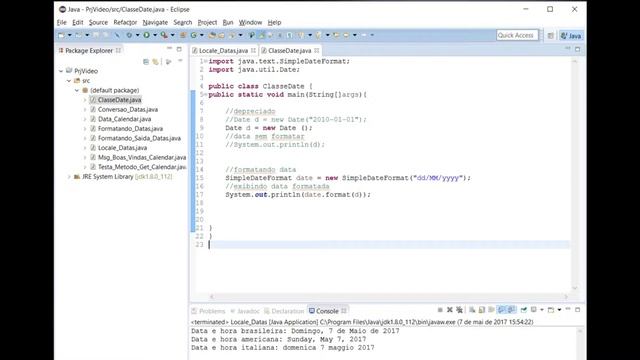Collapse the src folder node
Screen dimensions: 640x360
(x=69, y=81)
